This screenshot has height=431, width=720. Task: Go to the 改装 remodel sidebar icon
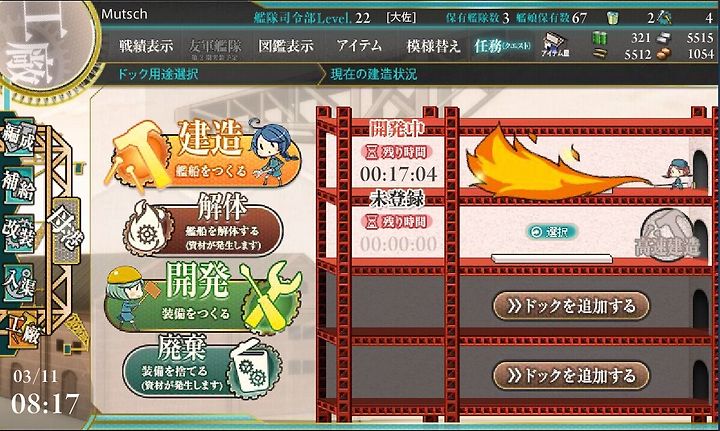[19, 235]
